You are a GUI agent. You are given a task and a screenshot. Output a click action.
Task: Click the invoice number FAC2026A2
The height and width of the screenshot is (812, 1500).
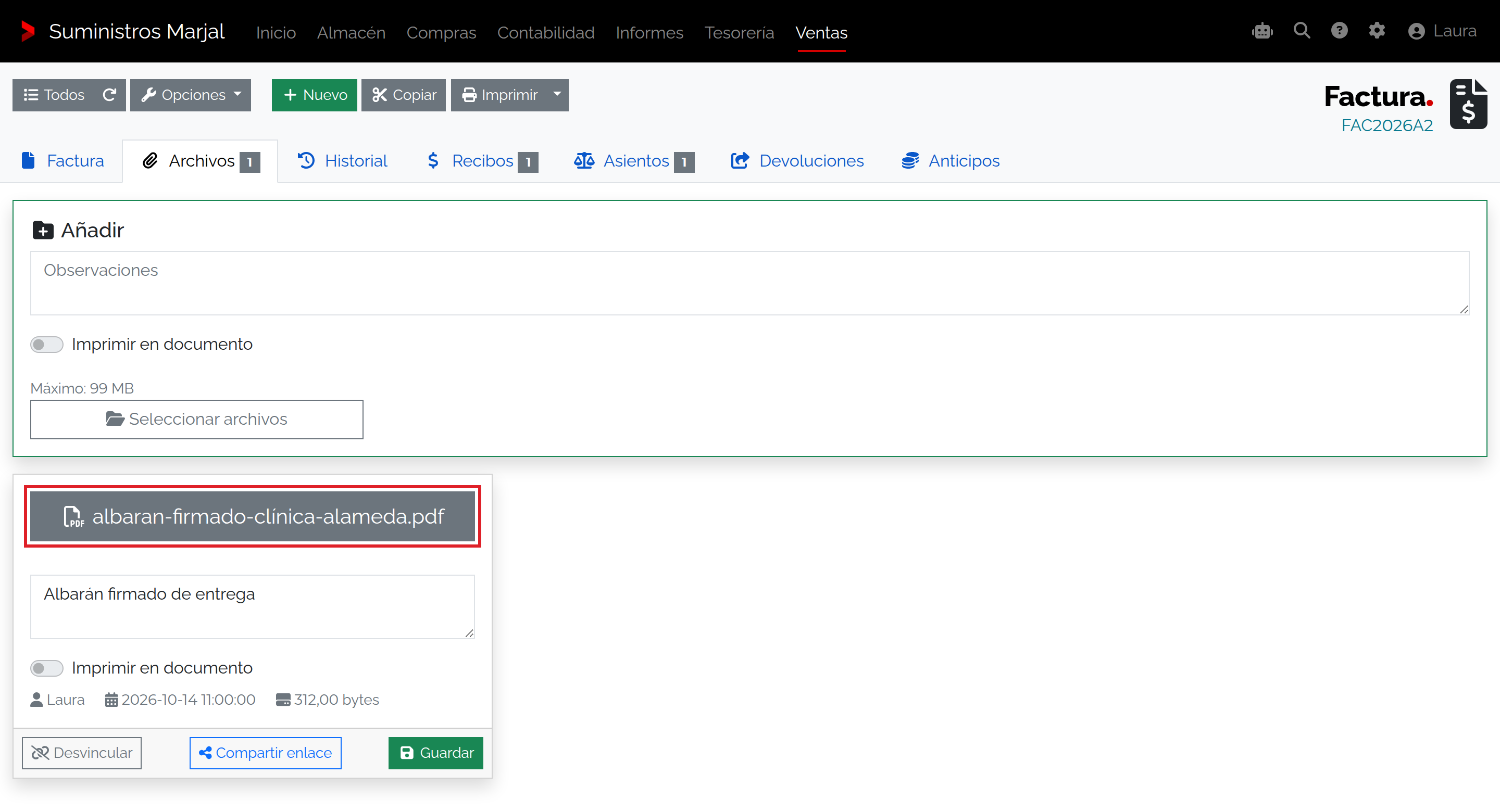point(1386,125)
